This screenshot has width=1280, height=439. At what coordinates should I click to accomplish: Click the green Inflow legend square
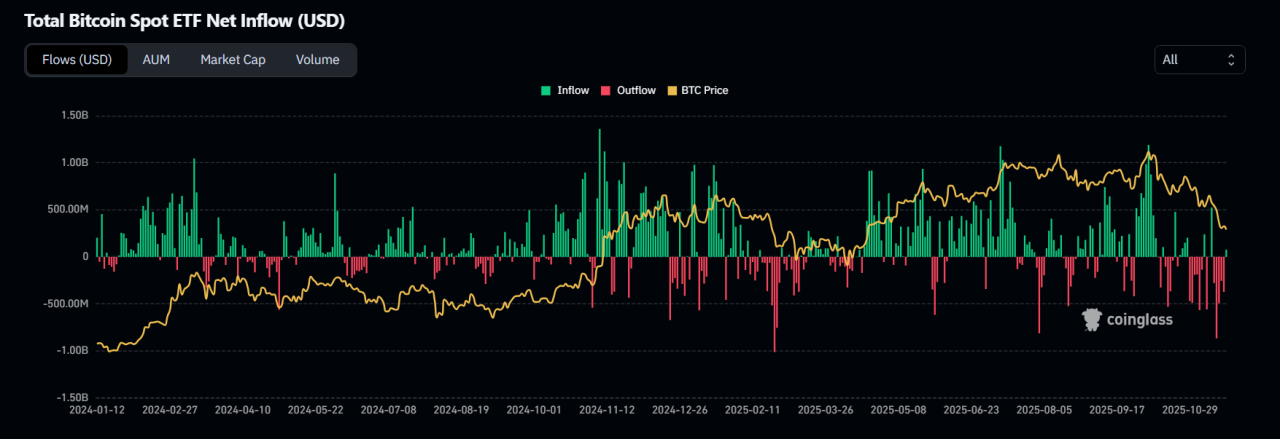coord(546,91)
